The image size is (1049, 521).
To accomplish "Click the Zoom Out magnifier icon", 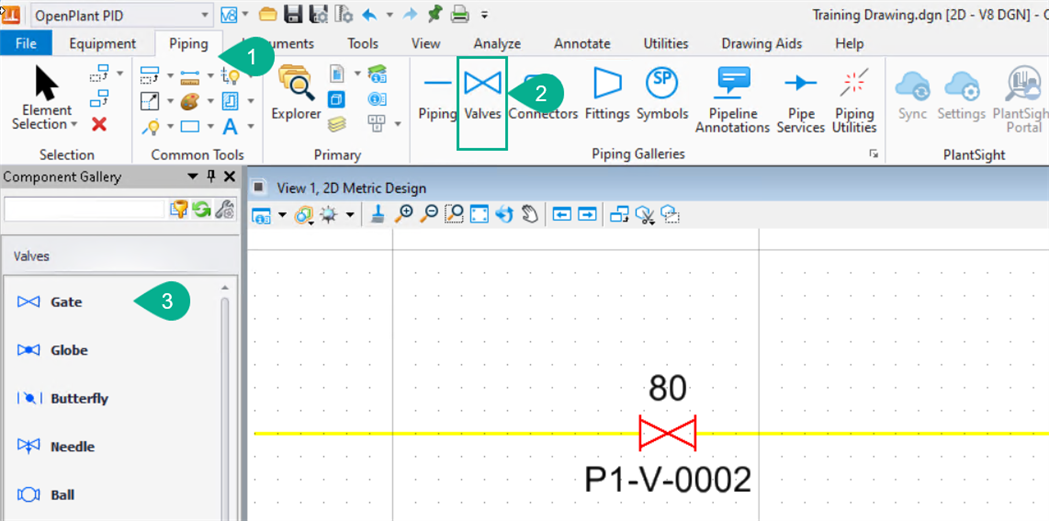I will point(429,214).
